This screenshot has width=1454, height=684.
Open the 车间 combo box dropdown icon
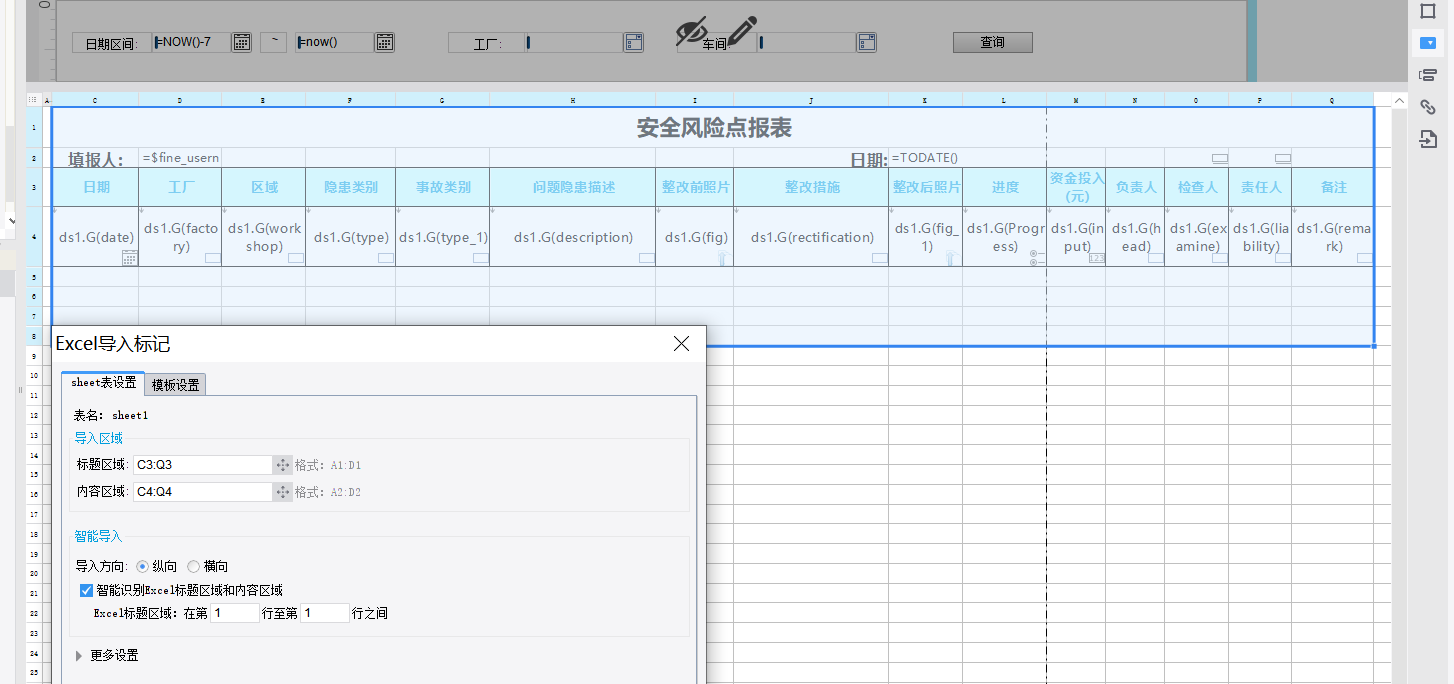coord(866,42)
